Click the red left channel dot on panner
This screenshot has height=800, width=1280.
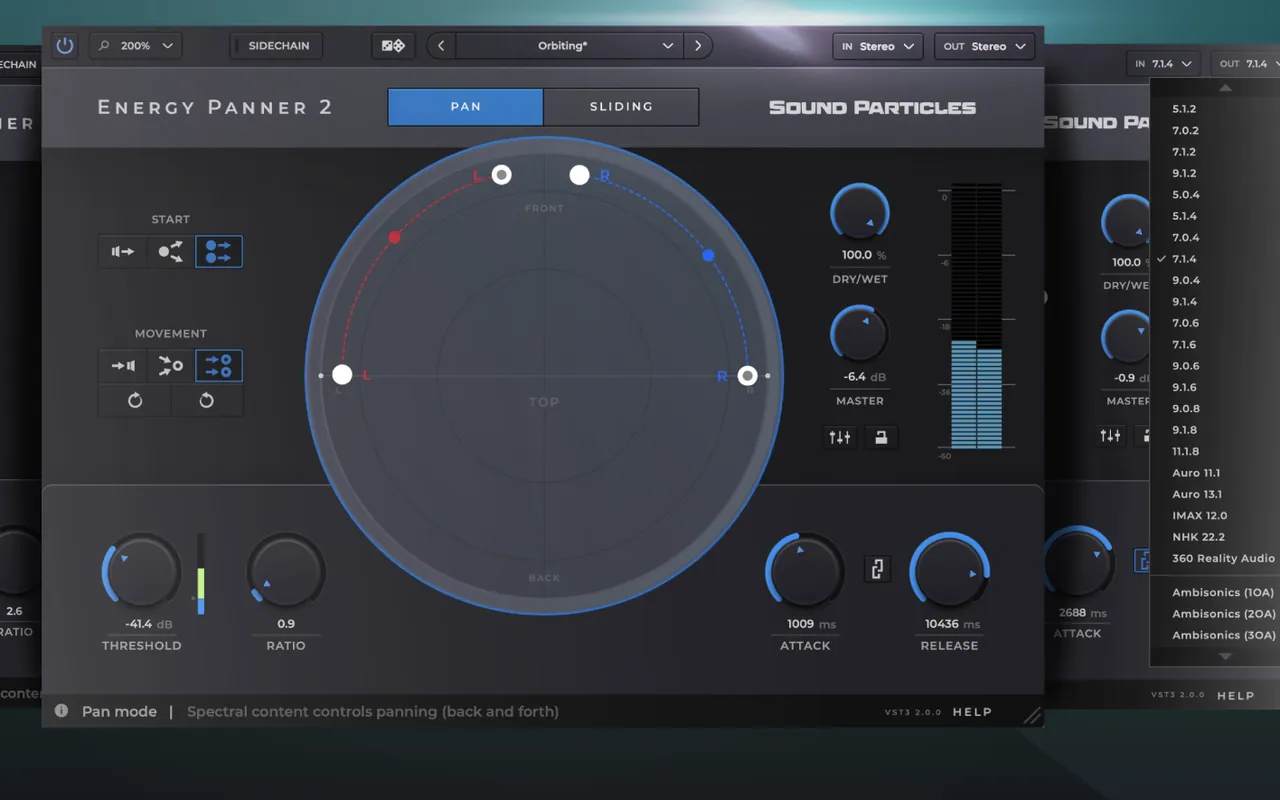tap(394, 237)
